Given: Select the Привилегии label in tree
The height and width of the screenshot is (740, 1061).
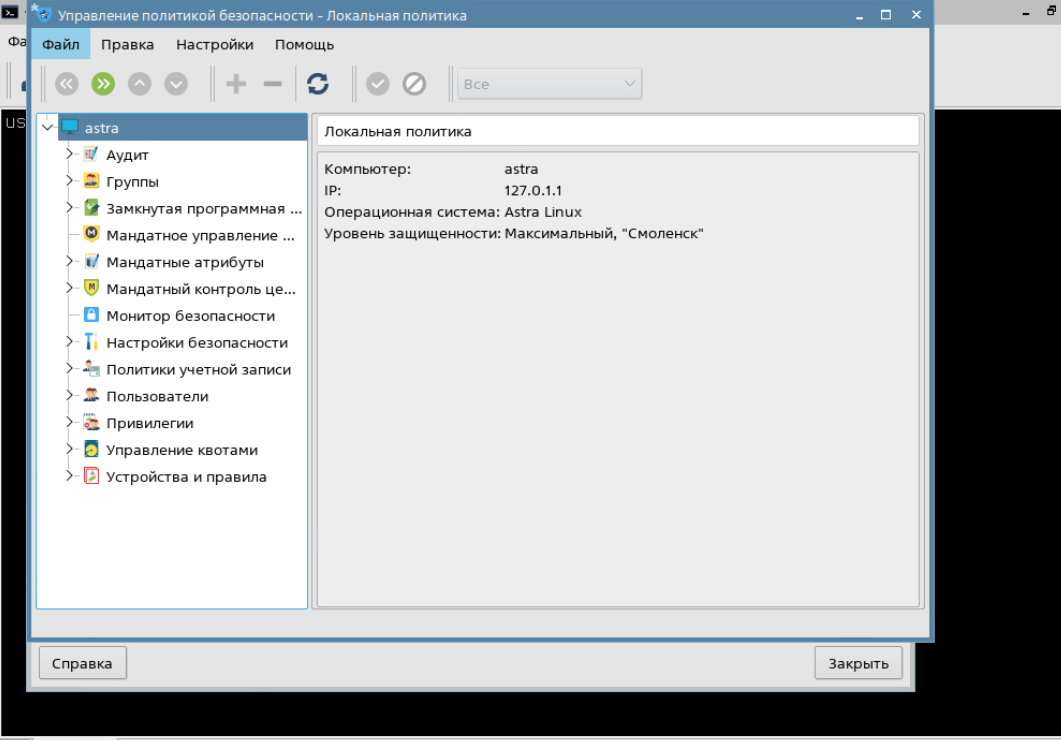Looking at the screenshot, I should [150, 423].
